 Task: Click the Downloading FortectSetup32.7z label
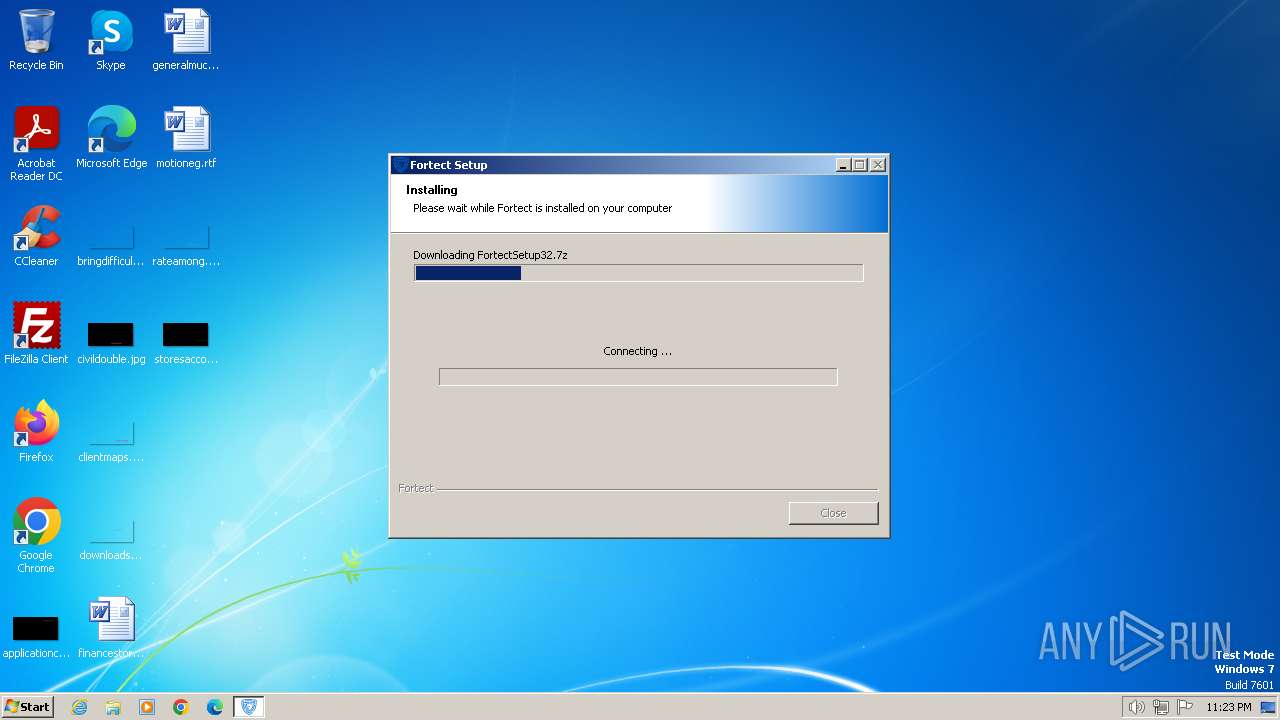490,255
